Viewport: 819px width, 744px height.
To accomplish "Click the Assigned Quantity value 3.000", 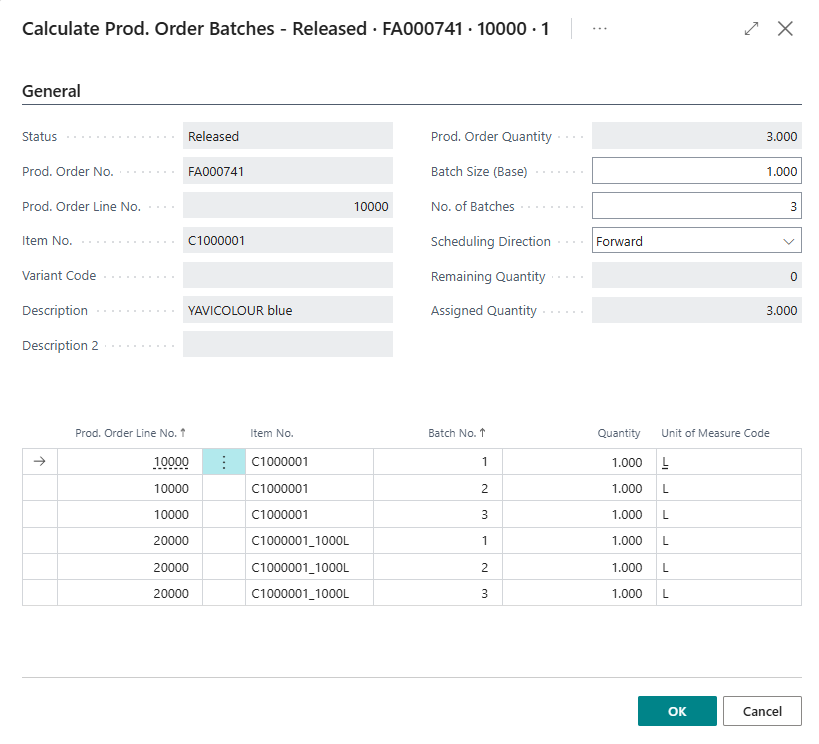I will point(697,310).
